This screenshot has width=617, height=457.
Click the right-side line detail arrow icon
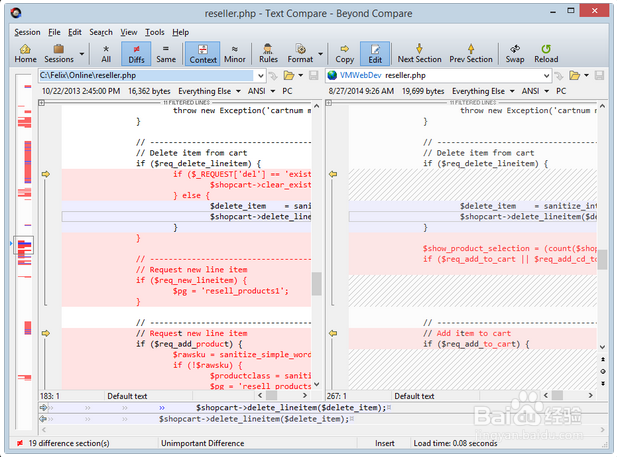[x=44, y=419]
